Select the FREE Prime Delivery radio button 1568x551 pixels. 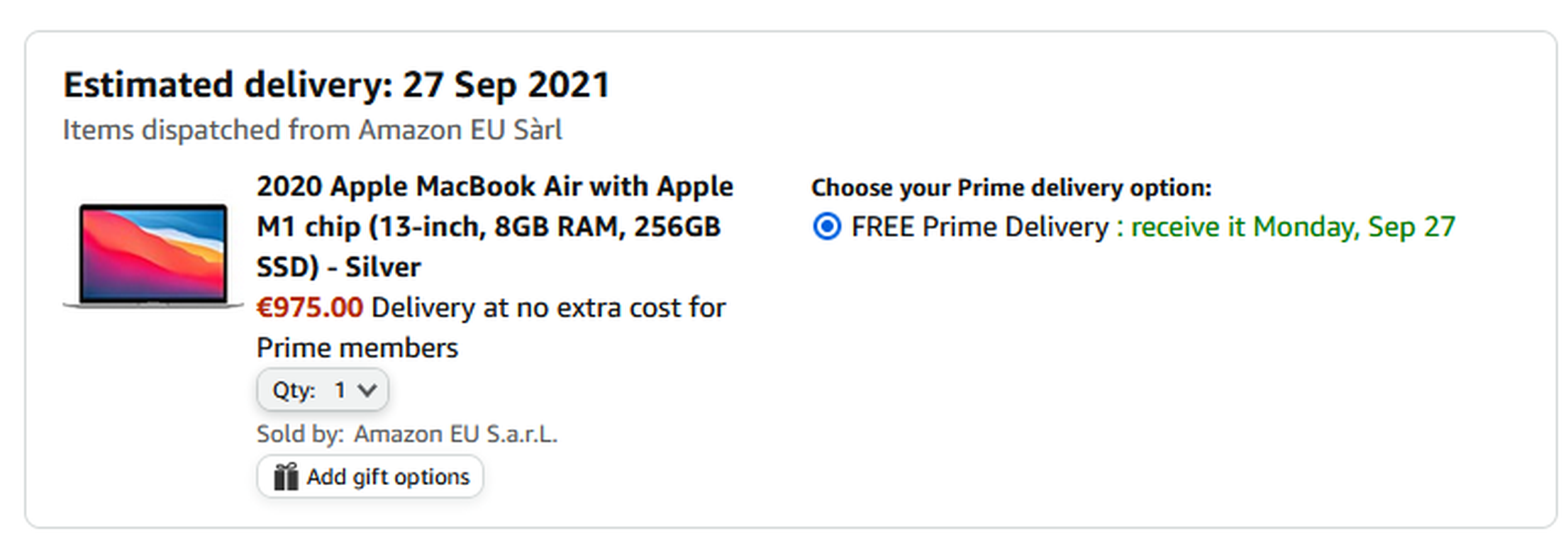click(x=827, y=227)
